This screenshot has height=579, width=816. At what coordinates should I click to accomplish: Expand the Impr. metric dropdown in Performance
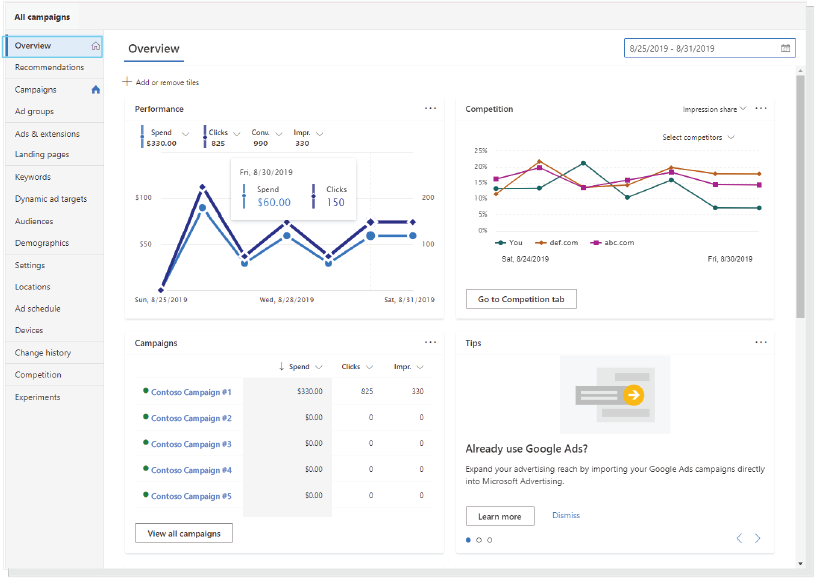(x=320, y=134)
